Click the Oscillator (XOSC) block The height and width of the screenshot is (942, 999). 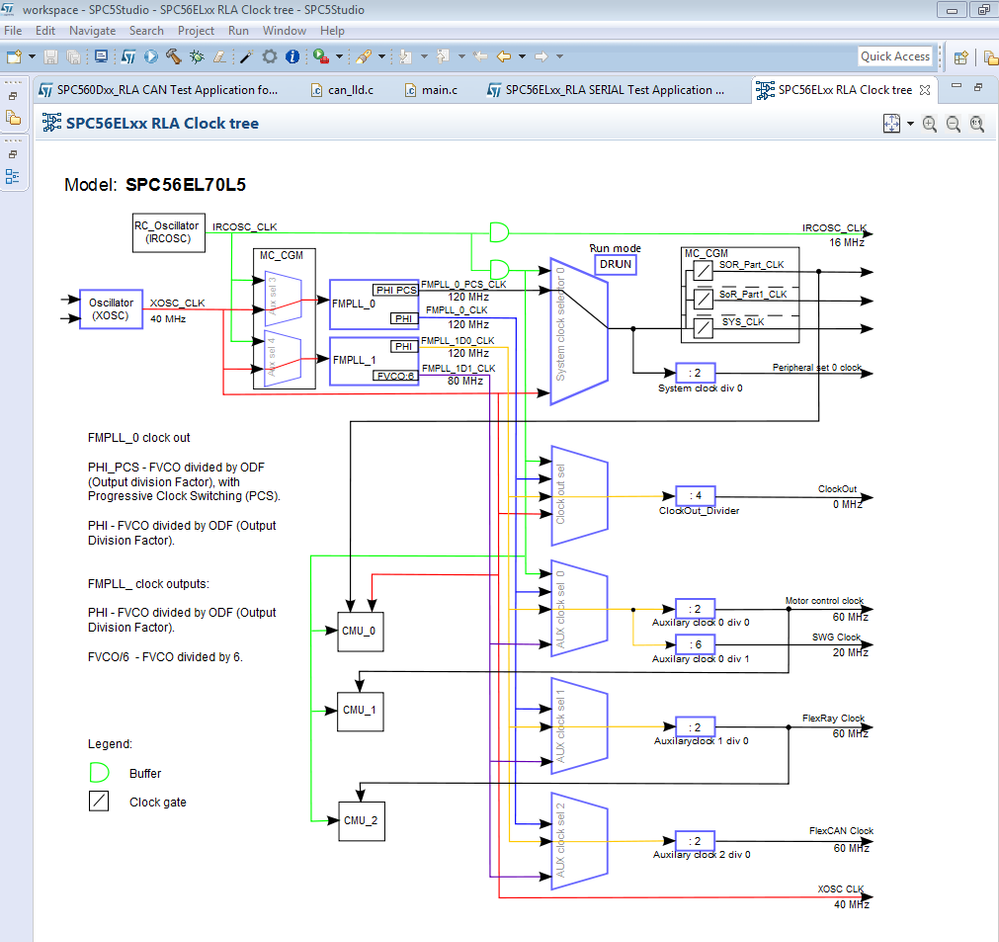coord(111,309)
